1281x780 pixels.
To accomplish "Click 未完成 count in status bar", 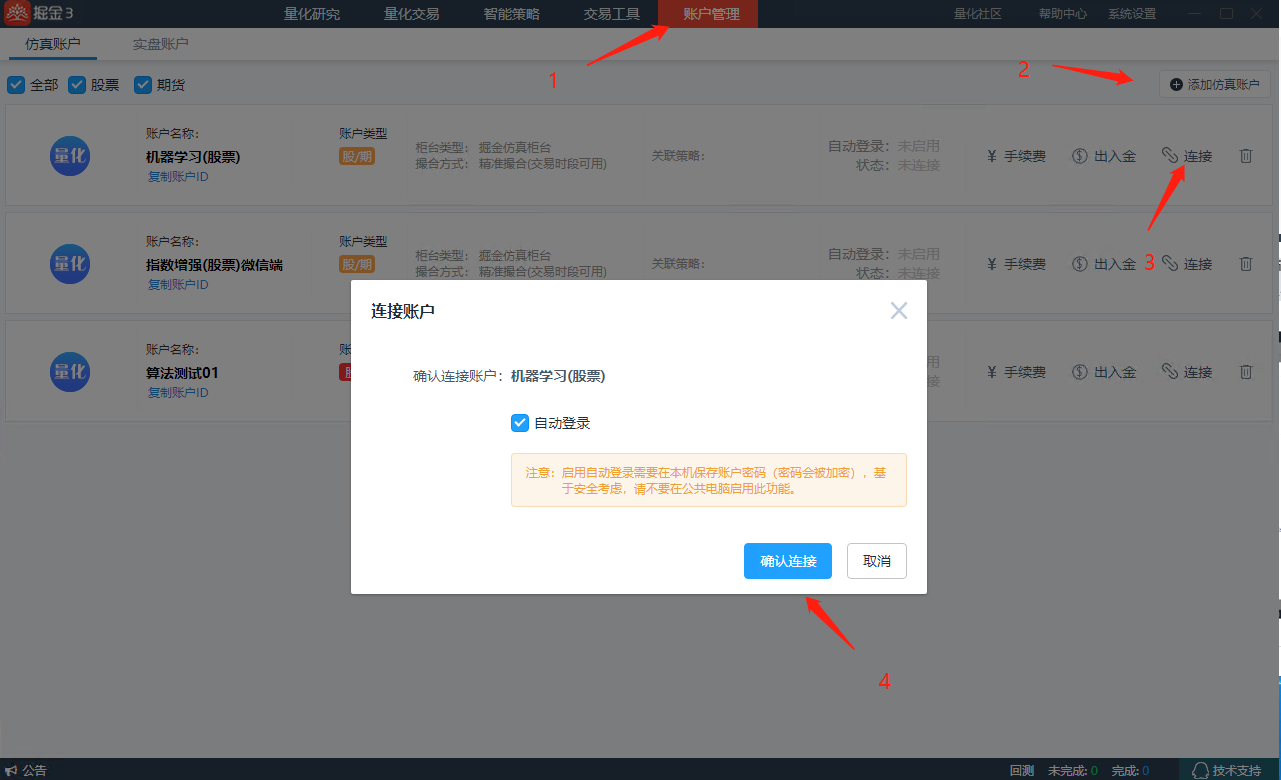I will coord(1072,770).
